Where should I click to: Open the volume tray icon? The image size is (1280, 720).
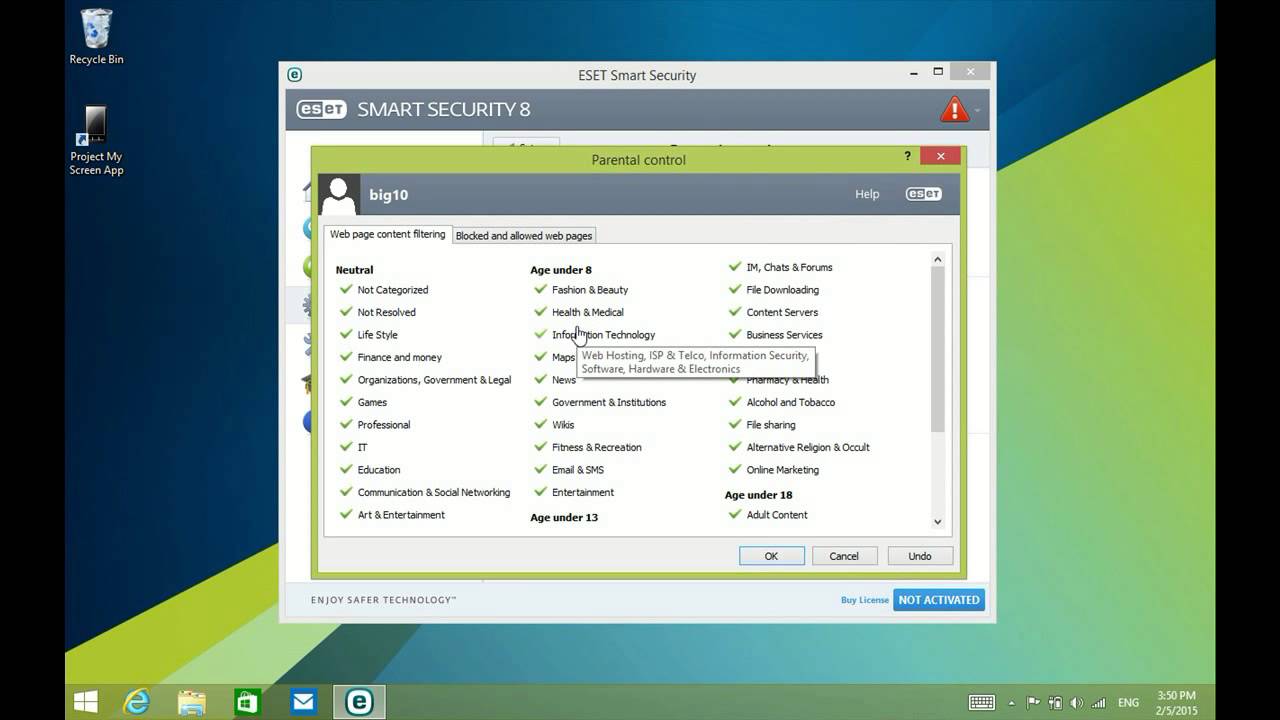coord(1075,703)
